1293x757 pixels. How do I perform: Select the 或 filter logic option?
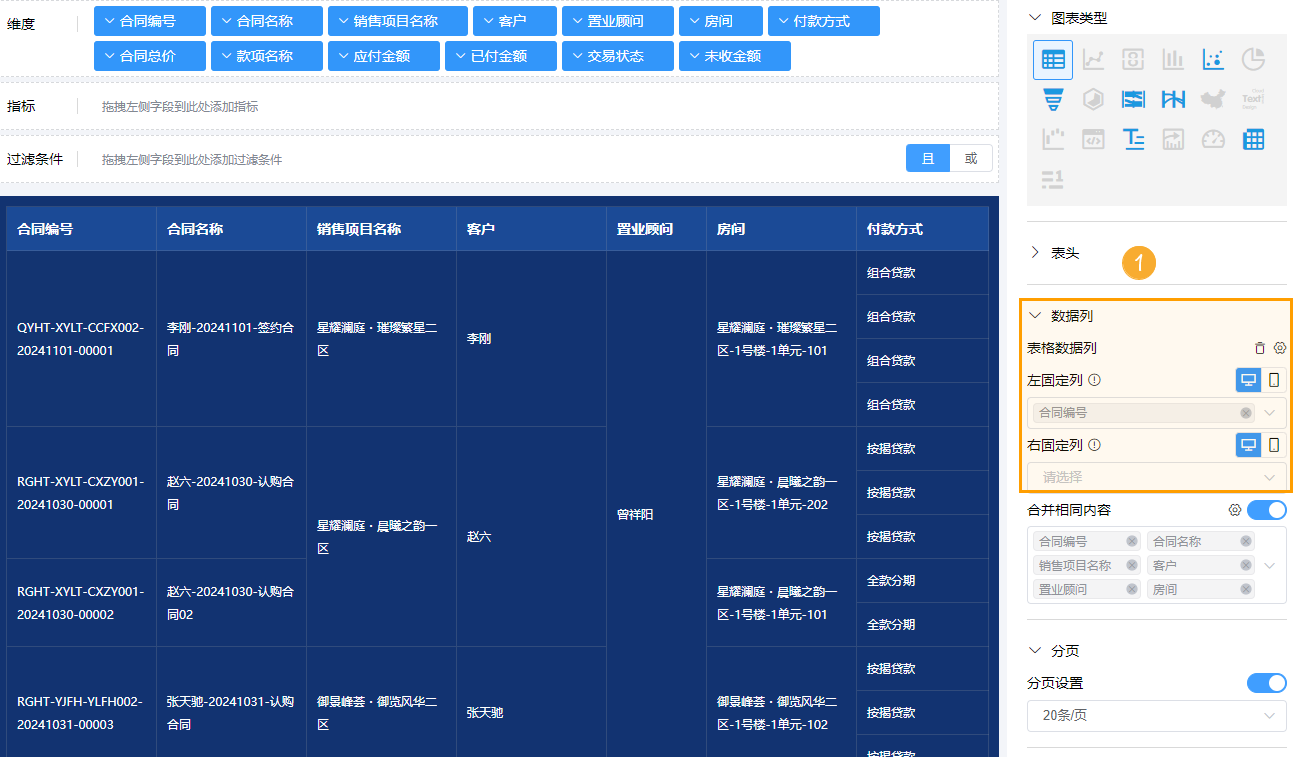pyautogui.click(x=971, y=157)
